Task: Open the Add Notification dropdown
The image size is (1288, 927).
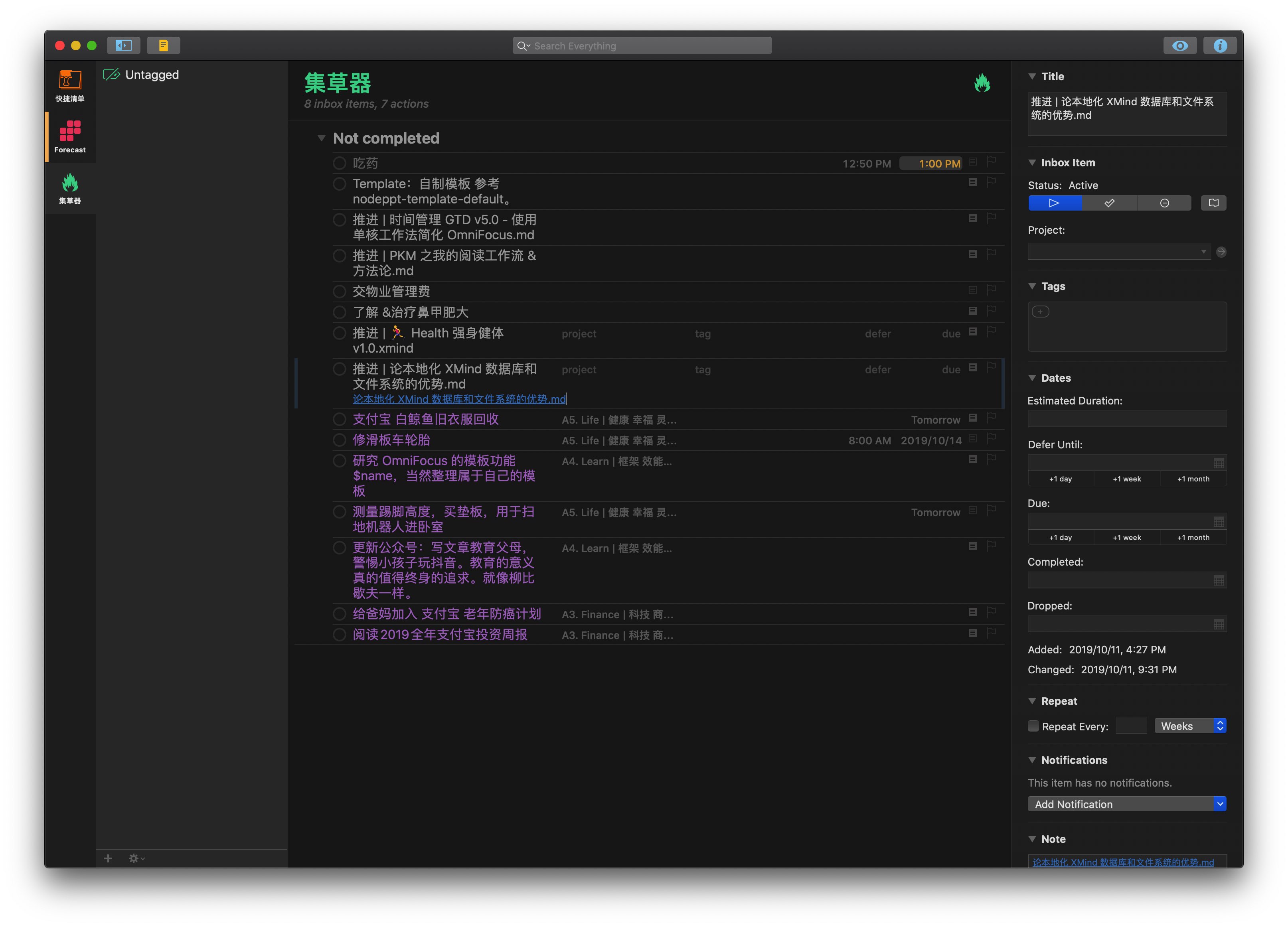Action: (x=1127, y=804)
